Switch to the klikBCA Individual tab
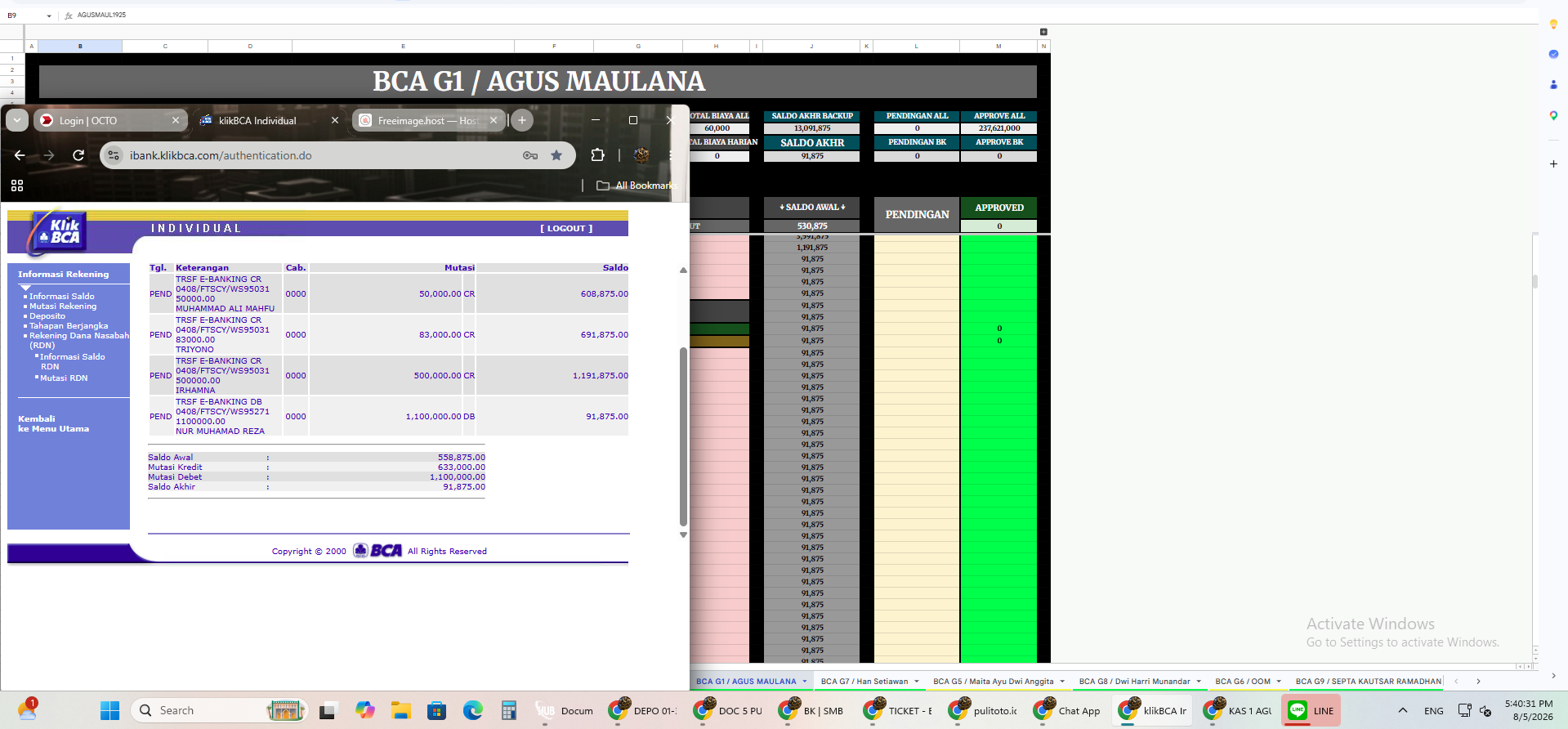The height and width of the screenshot is (729, 1568). point(269,120)
